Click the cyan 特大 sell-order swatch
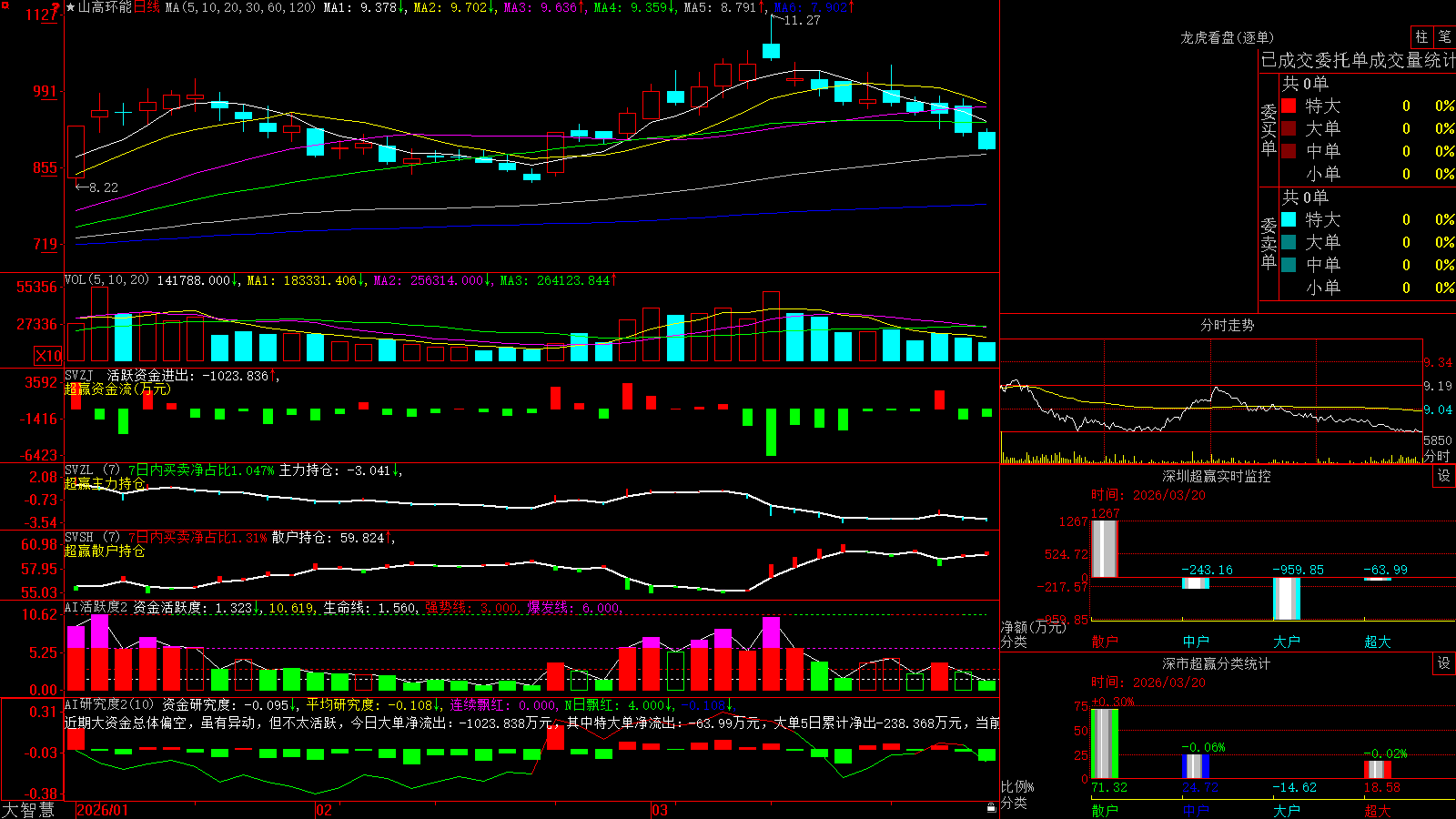Image resolution: width=1456 pixels, height=819 pixels. point(1289,219)
